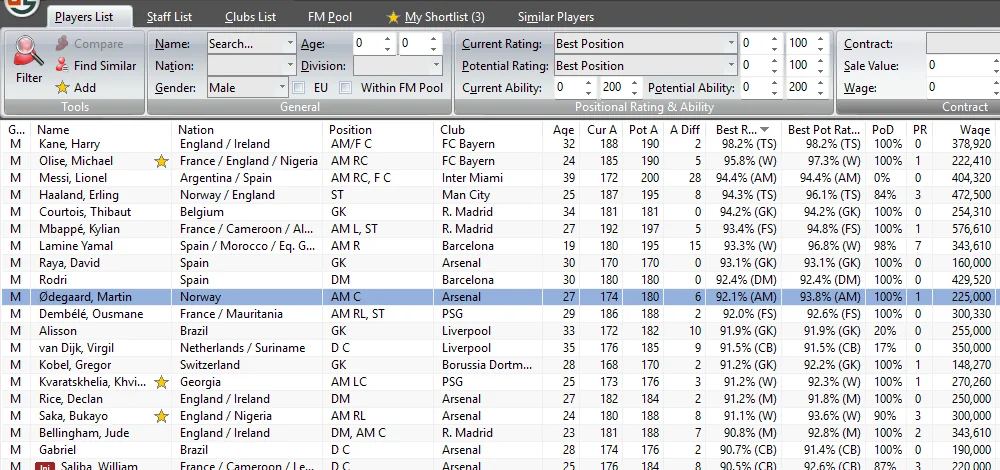Sort by the Pot A column header

[643, 129]
